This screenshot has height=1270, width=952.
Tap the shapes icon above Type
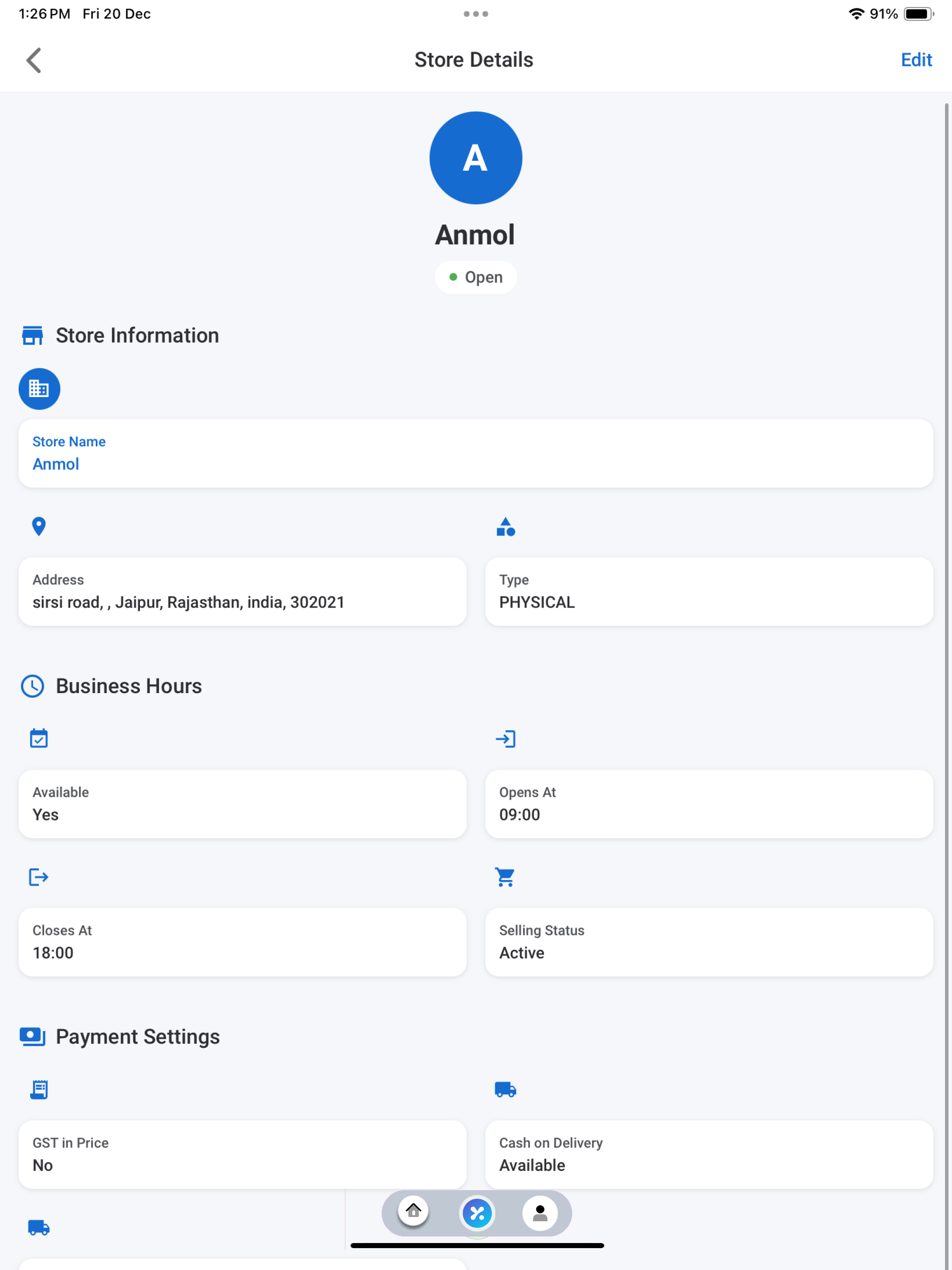(x=505, y=526)
